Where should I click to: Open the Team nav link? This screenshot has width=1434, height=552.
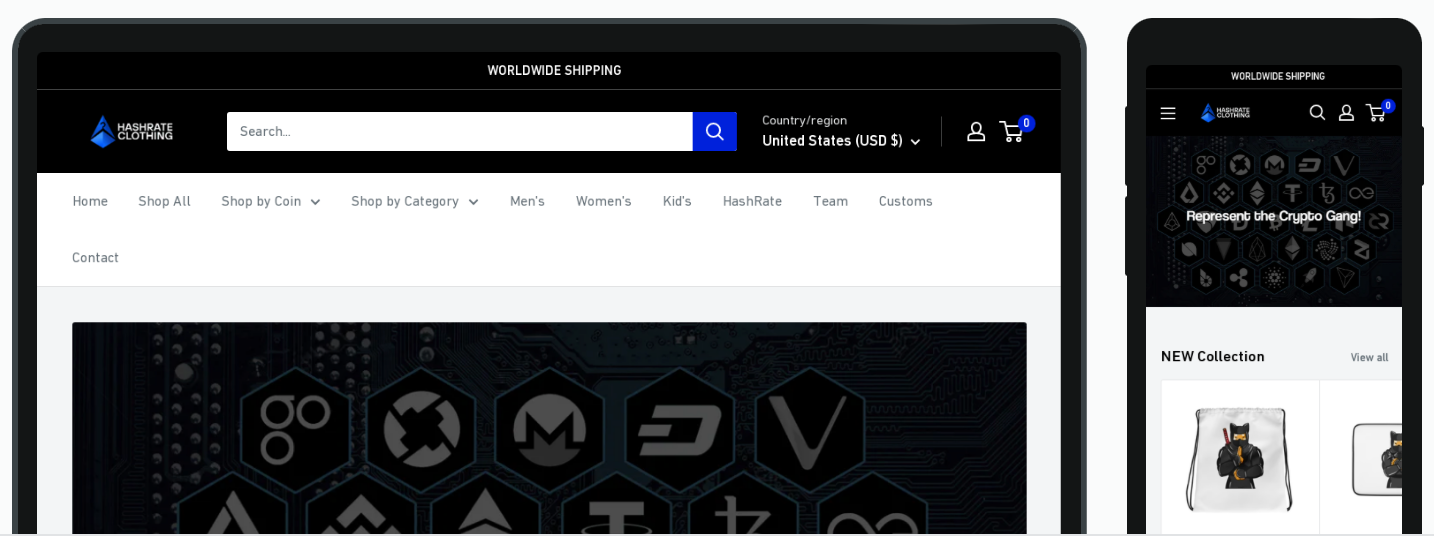(x=830, y=201)
